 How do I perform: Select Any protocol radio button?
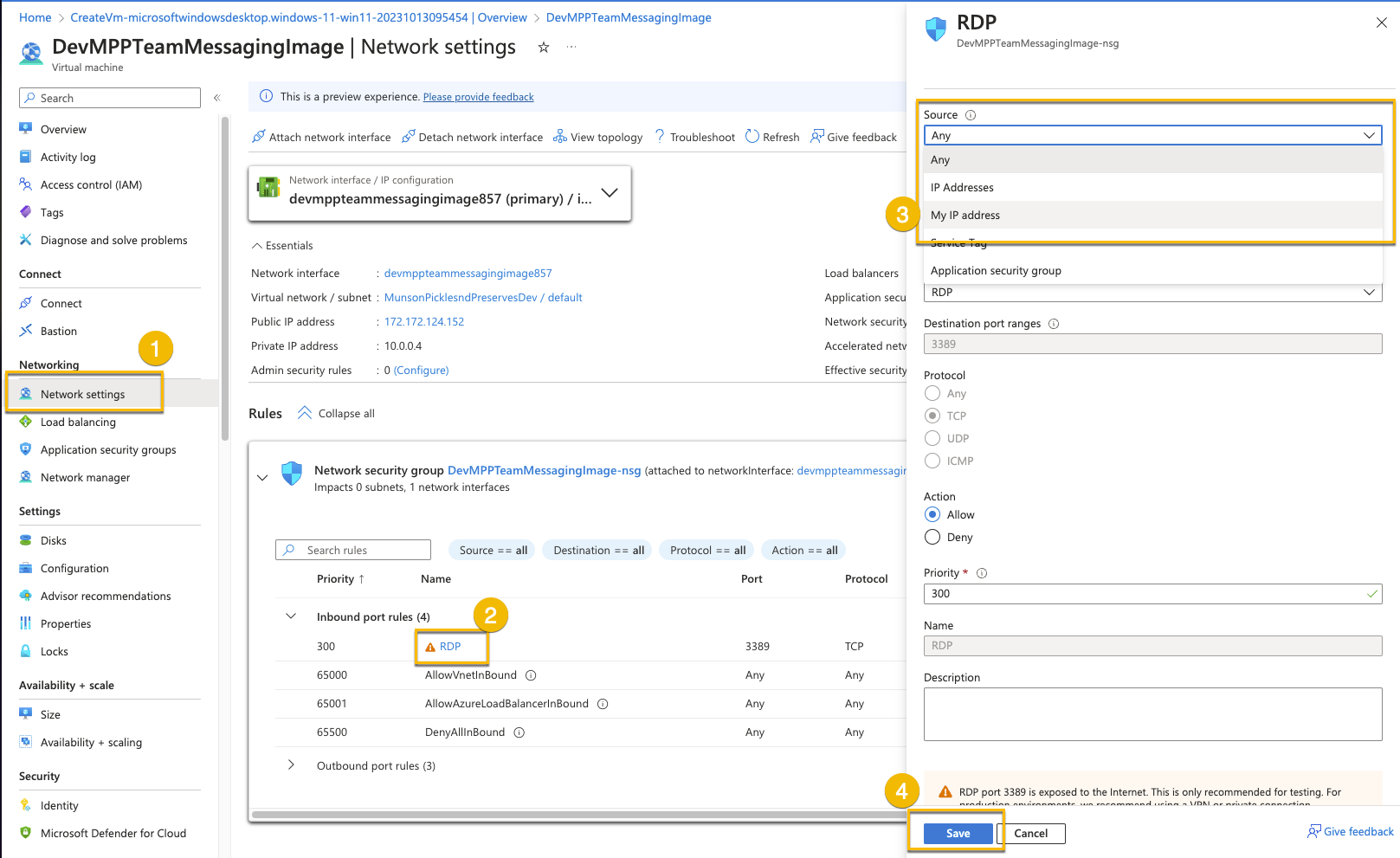click(x=932, y=393)
